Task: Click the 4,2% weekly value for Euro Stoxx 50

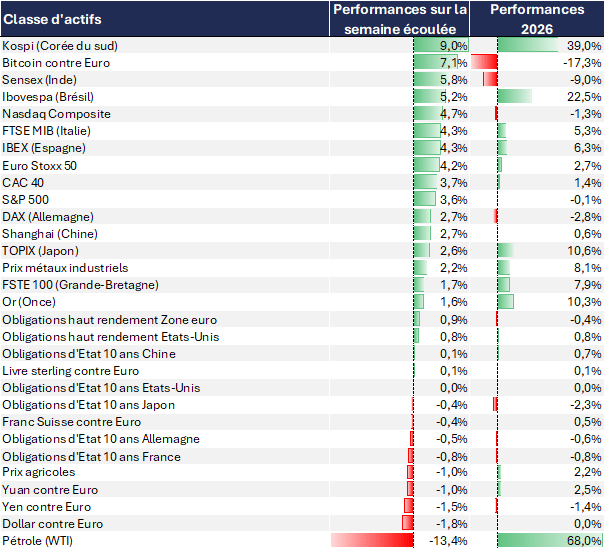Action: pos(453,166)
